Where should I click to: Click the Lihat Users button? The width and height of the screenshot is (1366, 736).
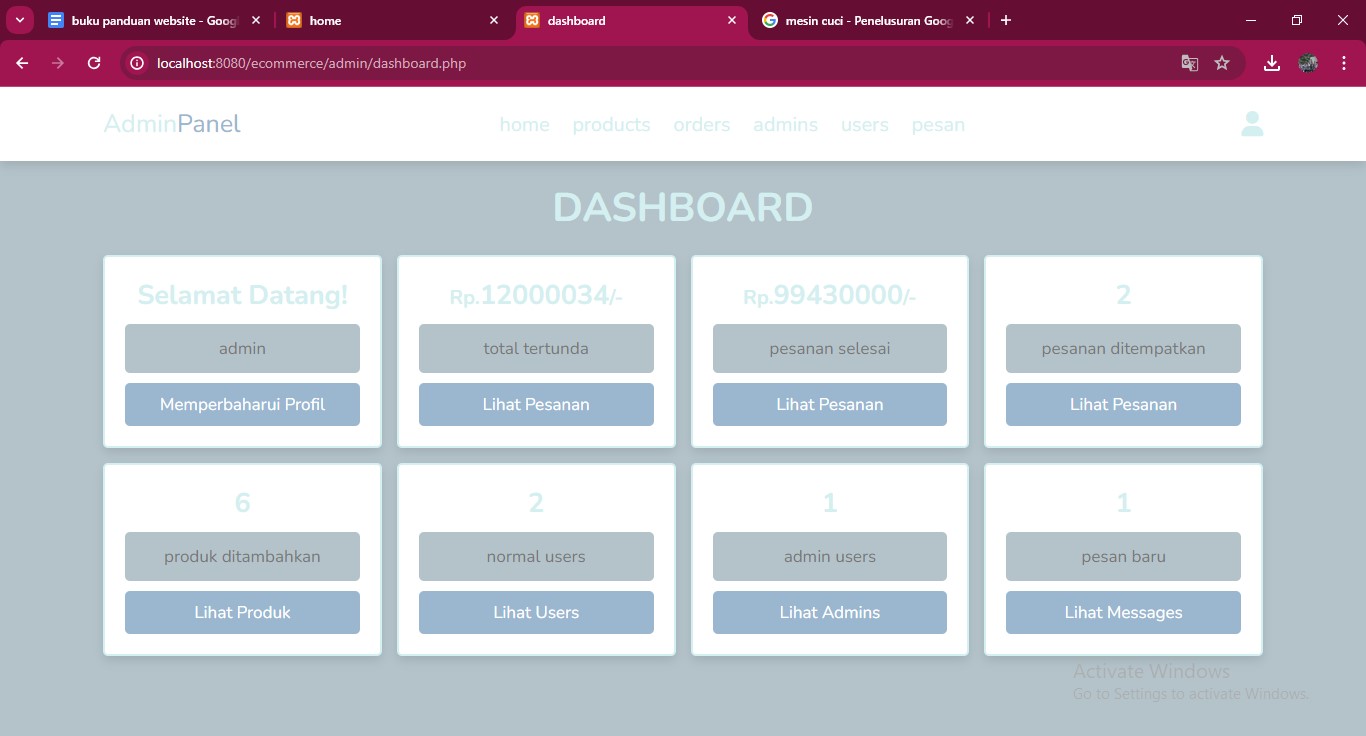point(536,612)
